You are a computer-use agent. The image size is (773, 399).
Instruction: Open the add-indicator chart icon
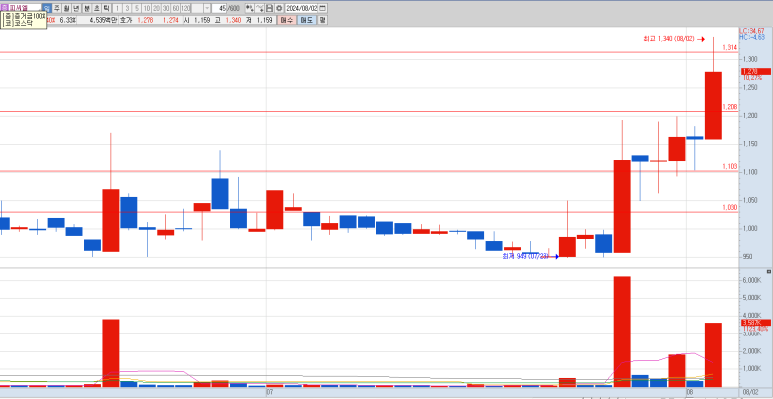tap(250, 8)
